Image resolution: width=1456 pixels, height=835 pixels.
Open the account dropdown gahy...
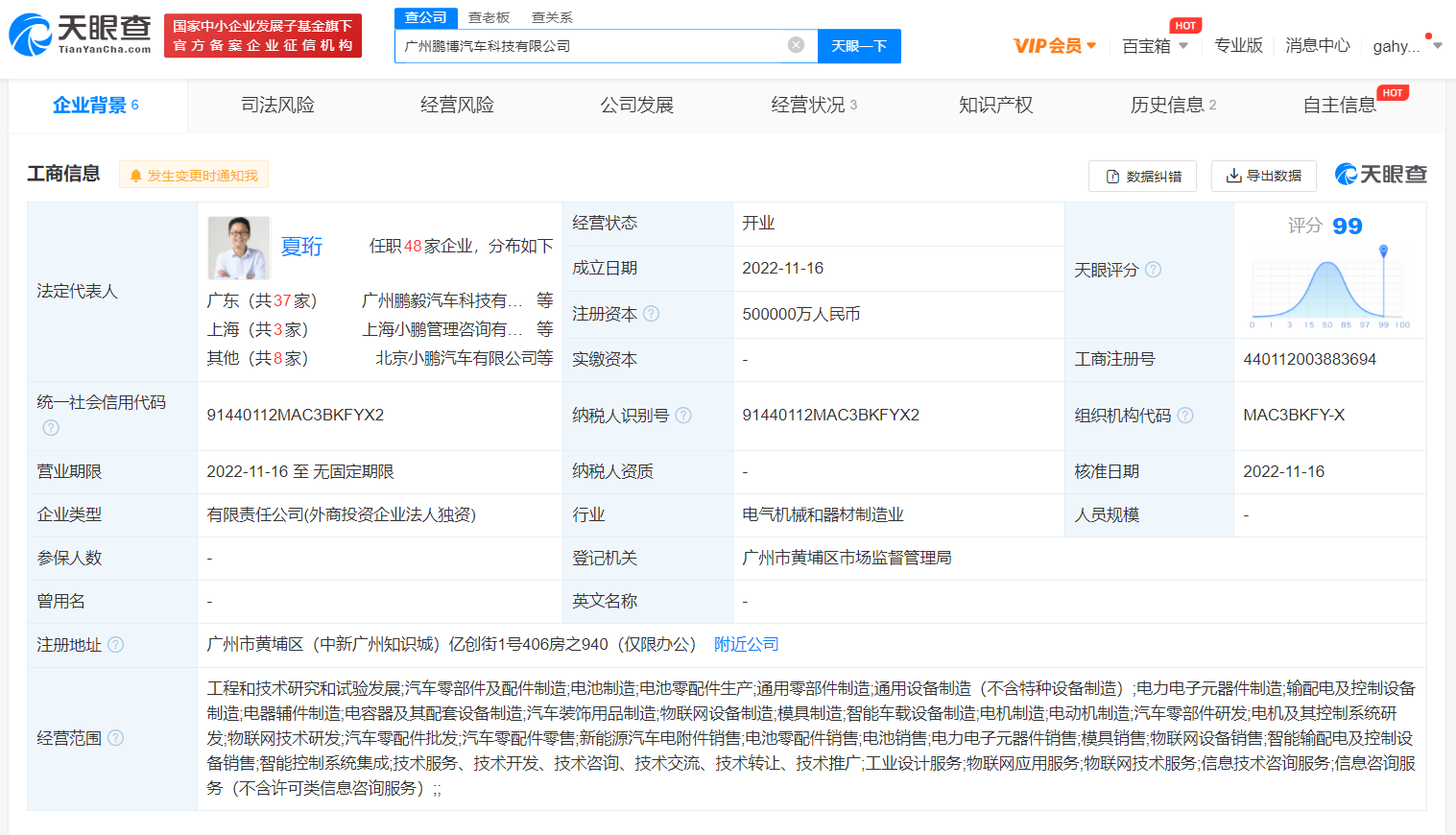[x=1407, y=46]
